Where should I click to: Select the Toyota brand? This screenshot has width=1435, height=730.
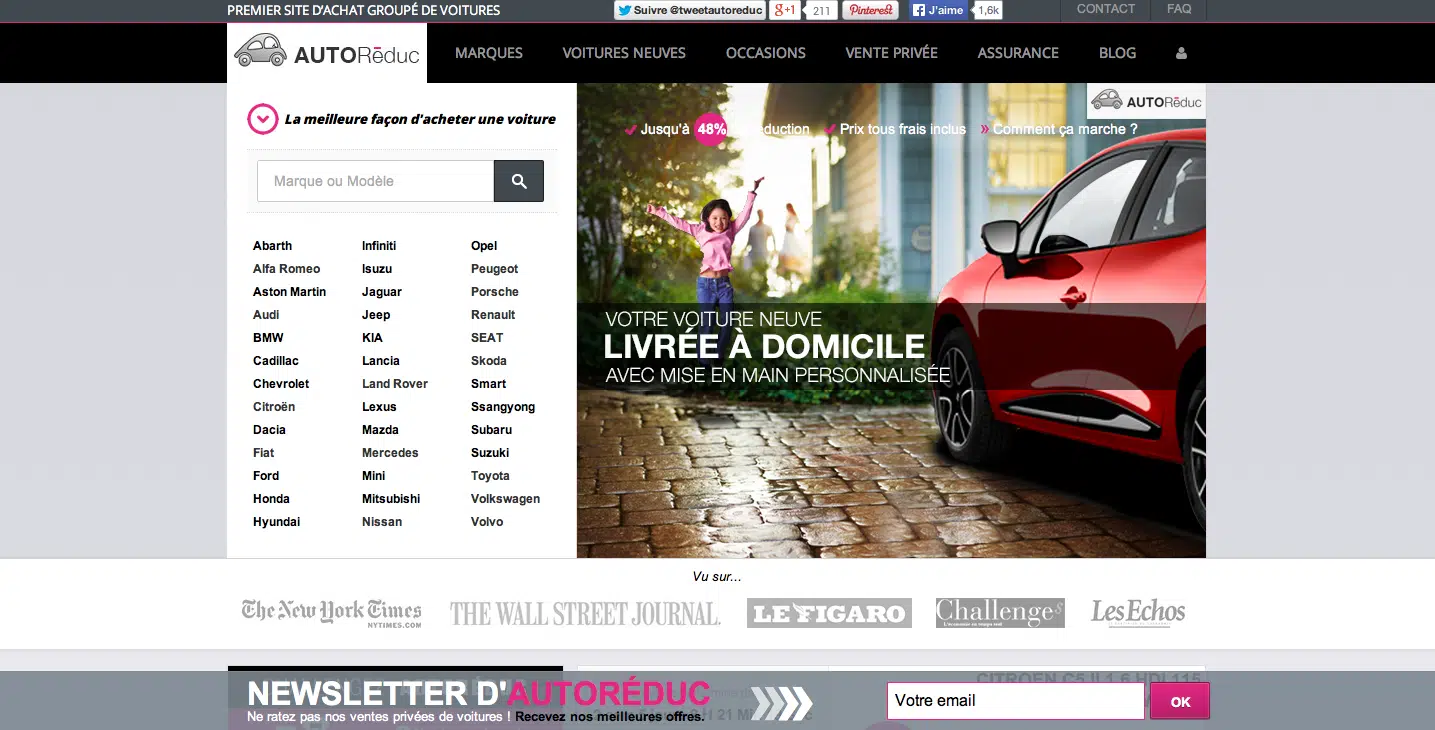(490, 476)
